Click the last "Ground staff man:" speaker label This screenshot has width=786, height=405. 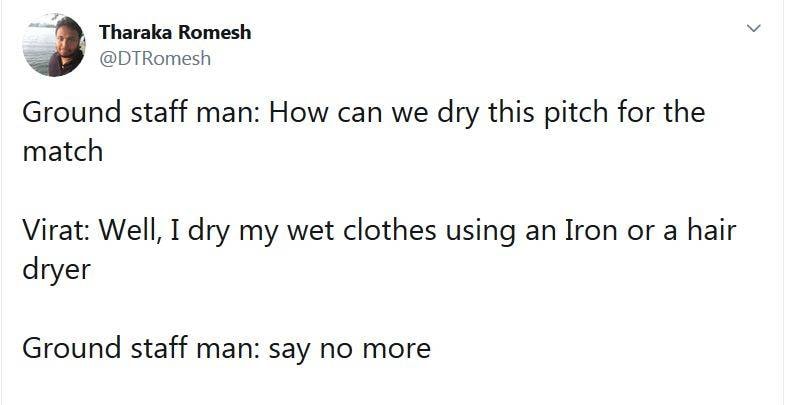pyautogui.click(x=141, y=349)
